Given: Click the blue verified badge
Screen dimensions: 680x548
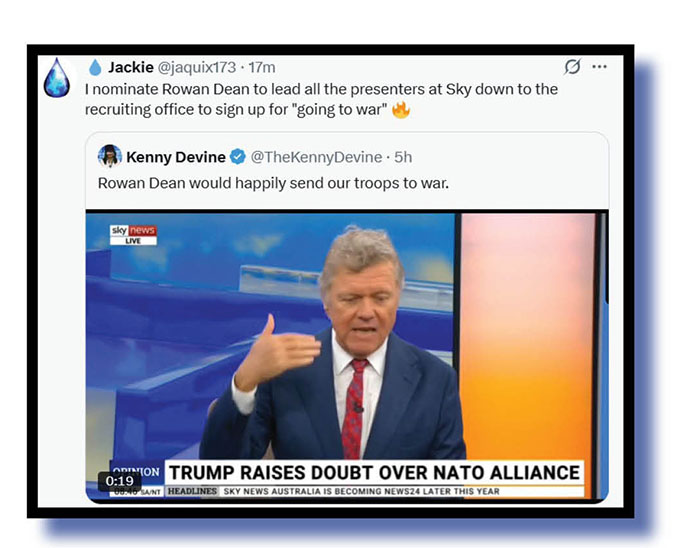Looking at the screenshot, I should coord(238,157).
